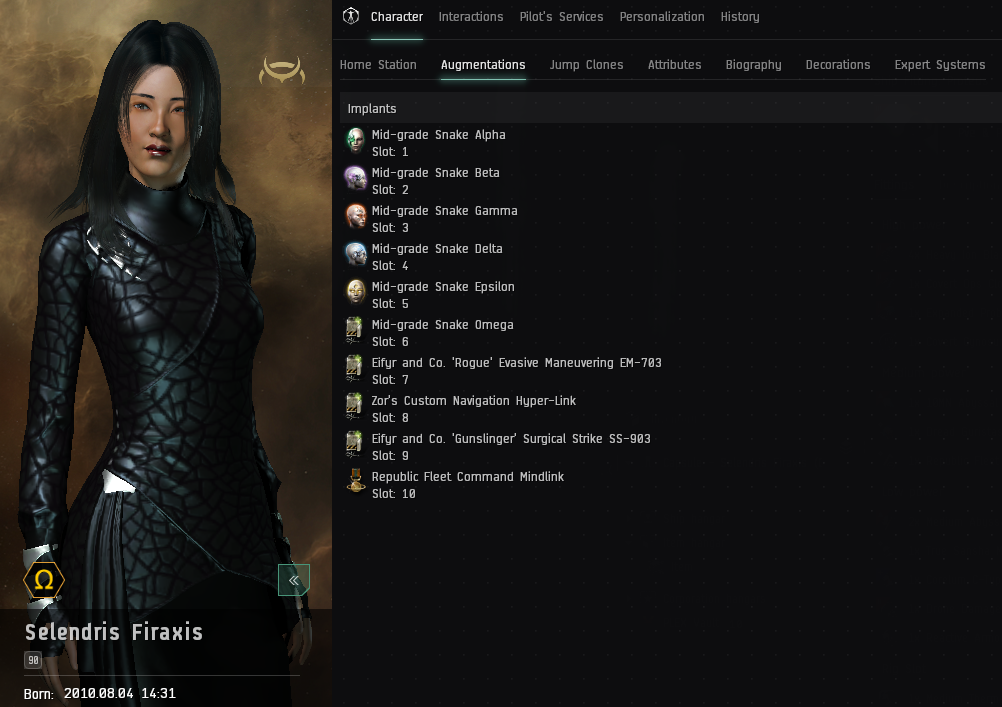Click the 'Rogue' Evasive Maneuvering EM-703 icon
This screenshot has height=707, width=1002.
[x=354, y=369]
